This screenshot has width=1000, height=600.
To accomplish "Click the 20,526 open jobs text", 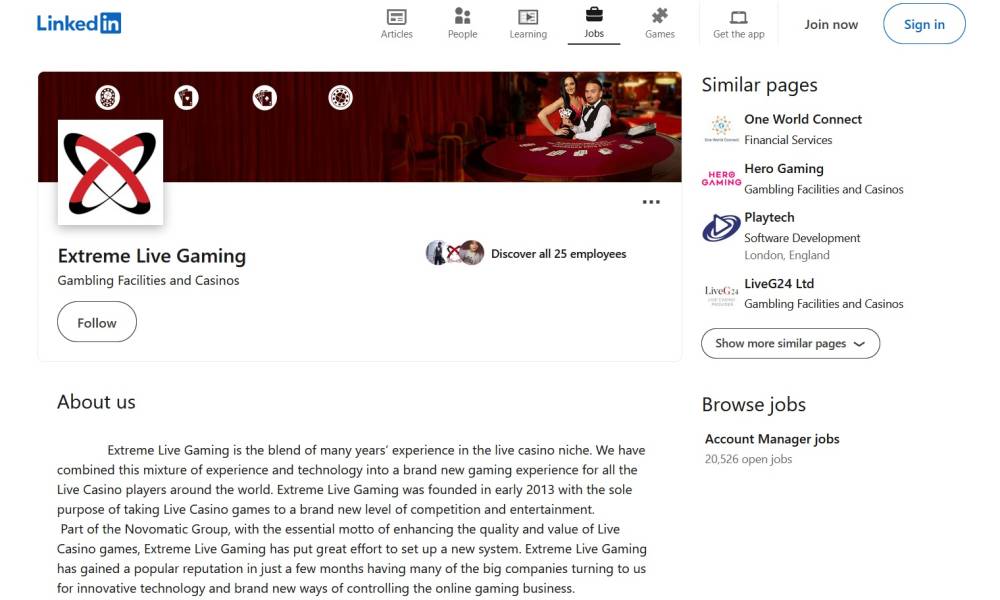I will [x=748, y=459].
